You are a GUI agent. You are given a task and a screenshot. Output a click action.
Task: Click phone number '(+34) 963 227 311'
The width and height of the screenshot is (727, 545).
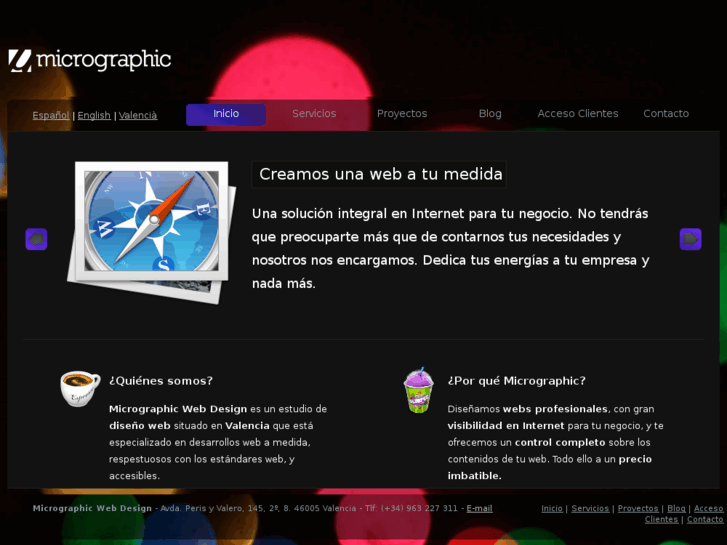click(x=419, y=508)
